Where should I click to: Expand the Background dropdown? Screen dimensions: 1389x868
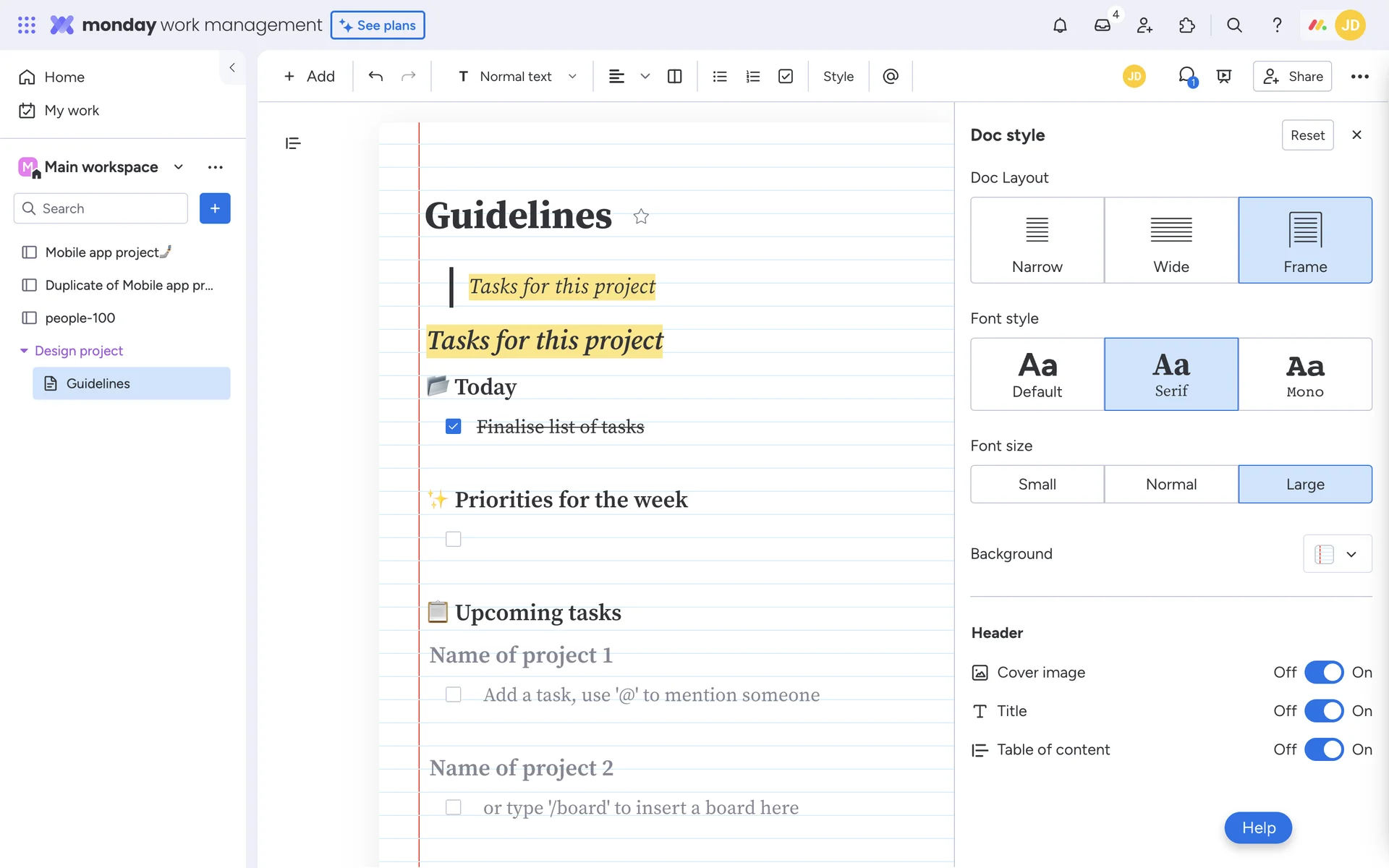tap(1337, 553)
